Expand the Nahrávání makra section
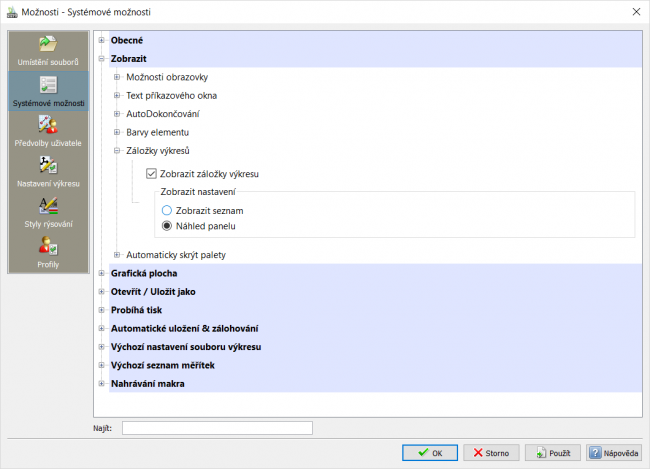650x469 pixels. pyautogui.click(x=101, y=384)
